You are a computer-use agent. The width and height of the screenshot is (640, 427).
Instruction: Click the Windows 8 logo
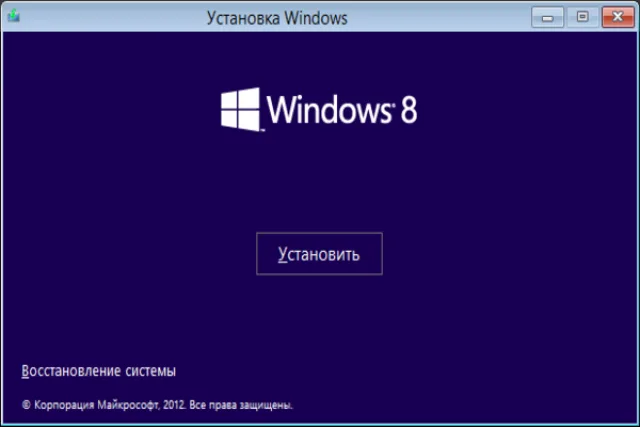319,109
